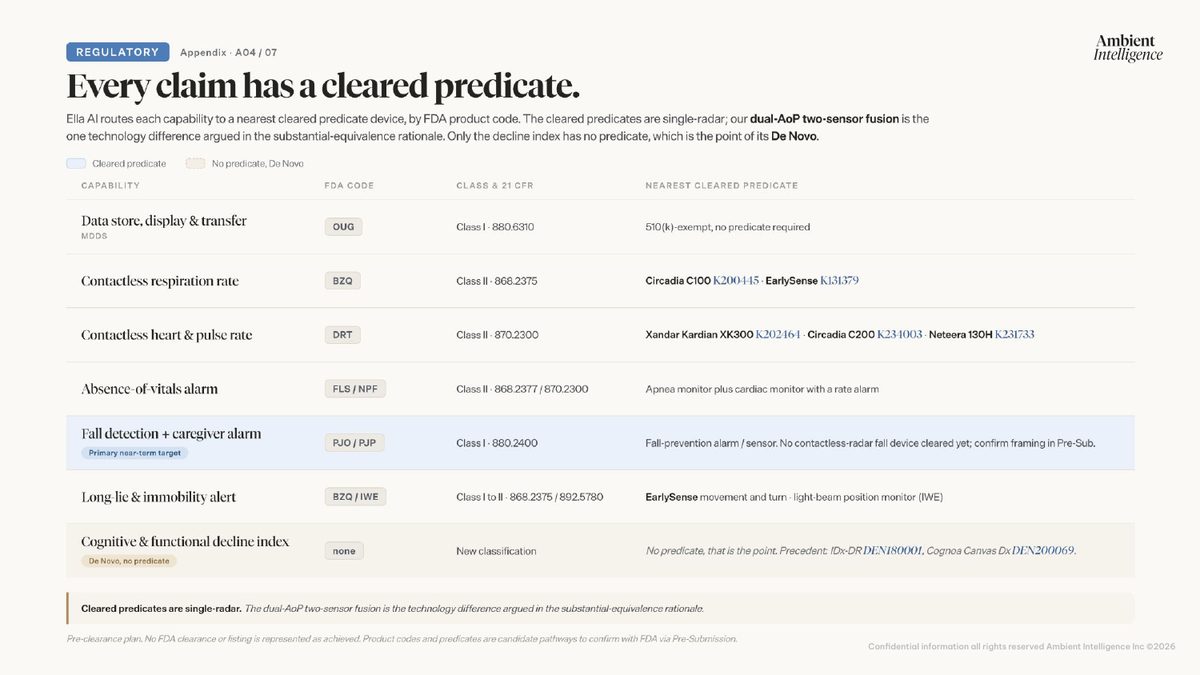Click the Ambient Intelligence logo
Screen dimensions: 1200x675
click(1127, 47)
